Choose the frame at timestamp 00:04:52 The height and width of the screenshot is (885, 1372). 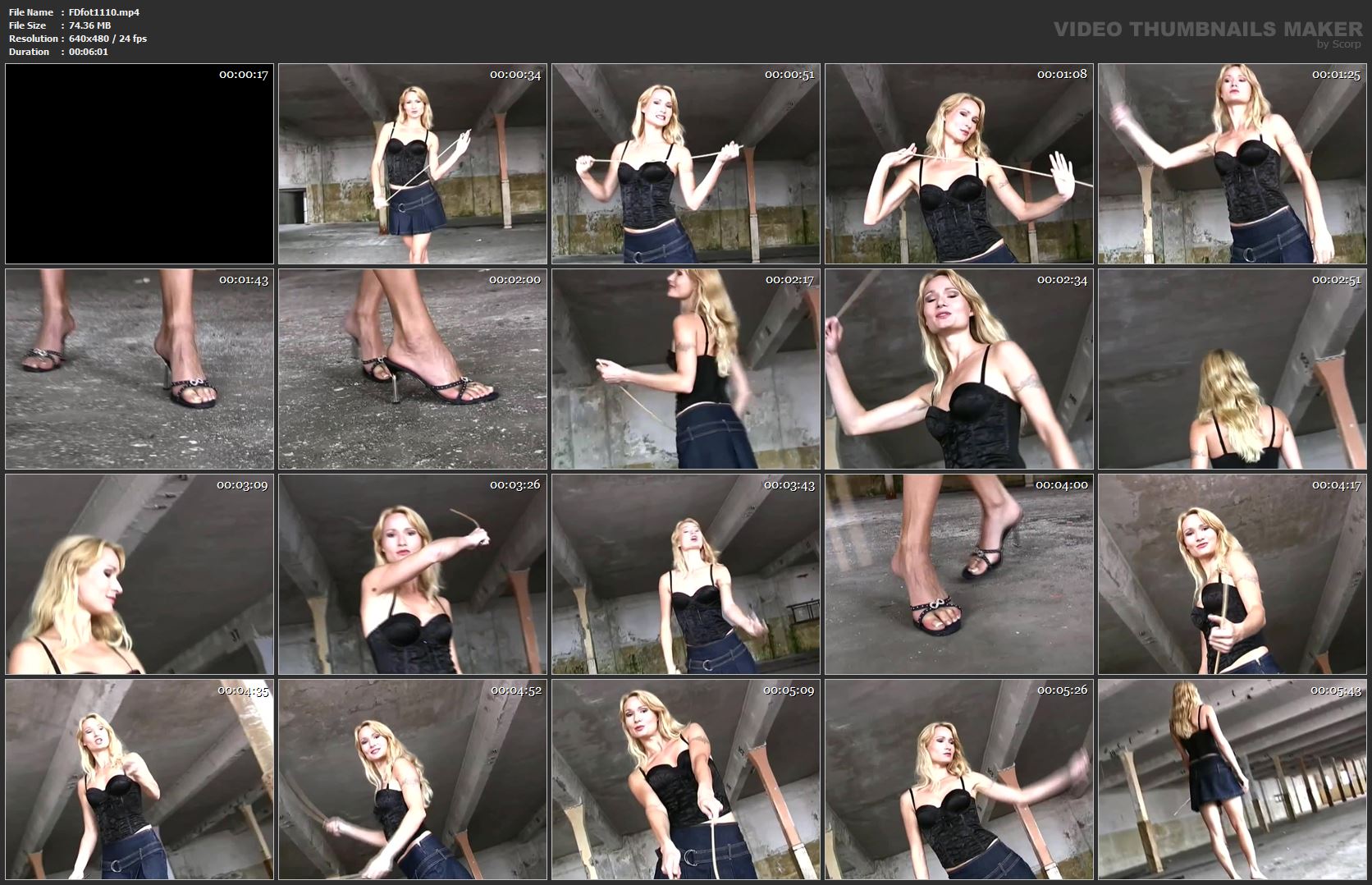(413, 780)
